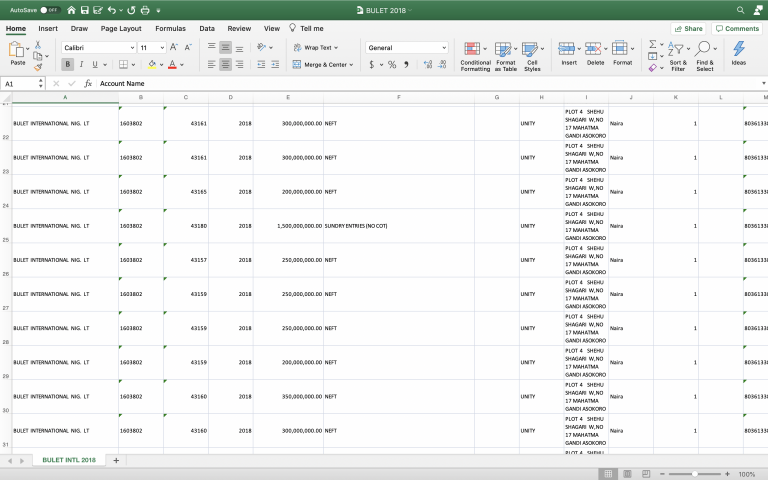
Task: Open the Comments button
Action: pyautogui.click(x=737, y=28)
